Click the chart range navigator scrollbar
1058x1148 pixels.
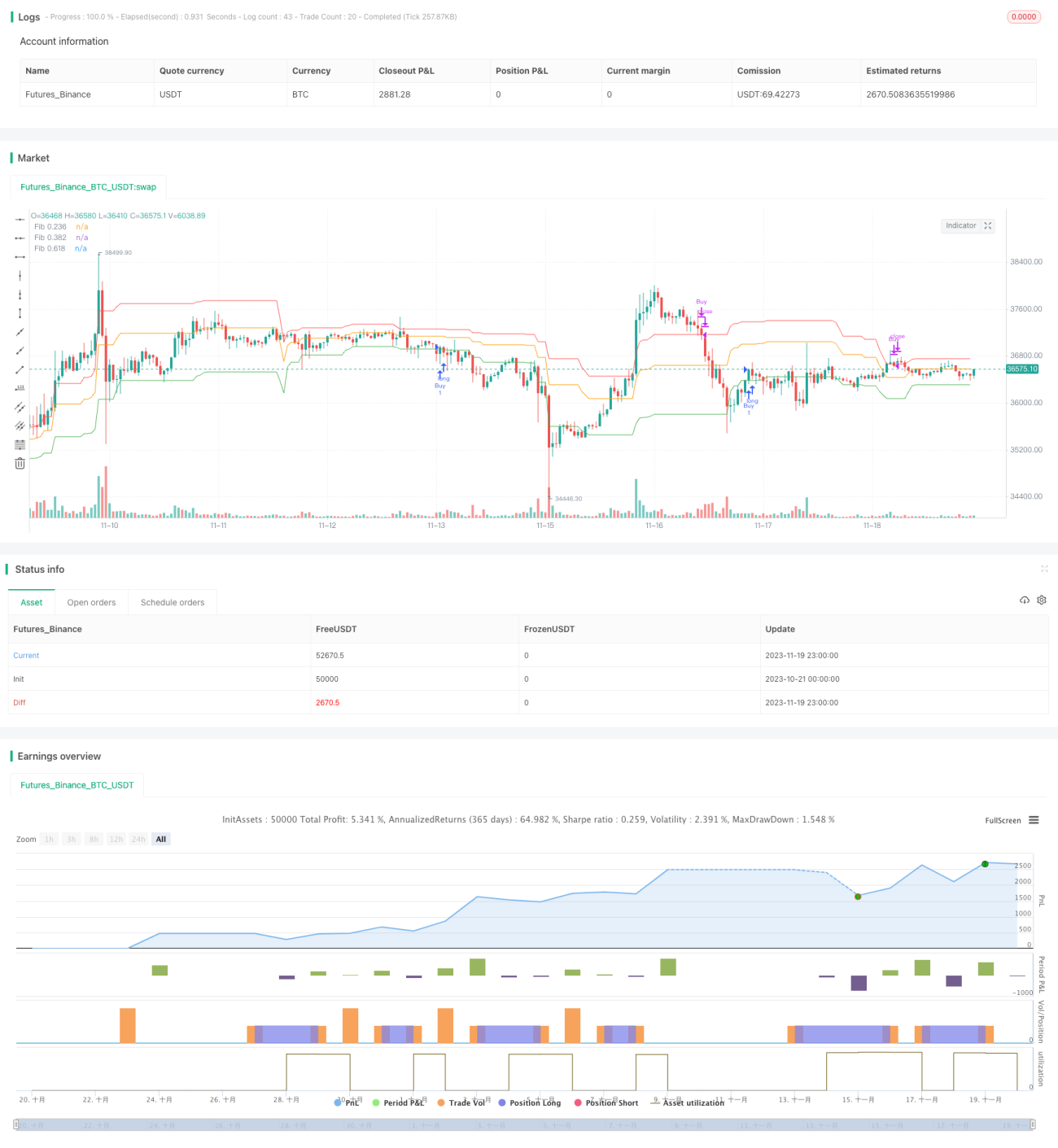tap(525, 1124)
